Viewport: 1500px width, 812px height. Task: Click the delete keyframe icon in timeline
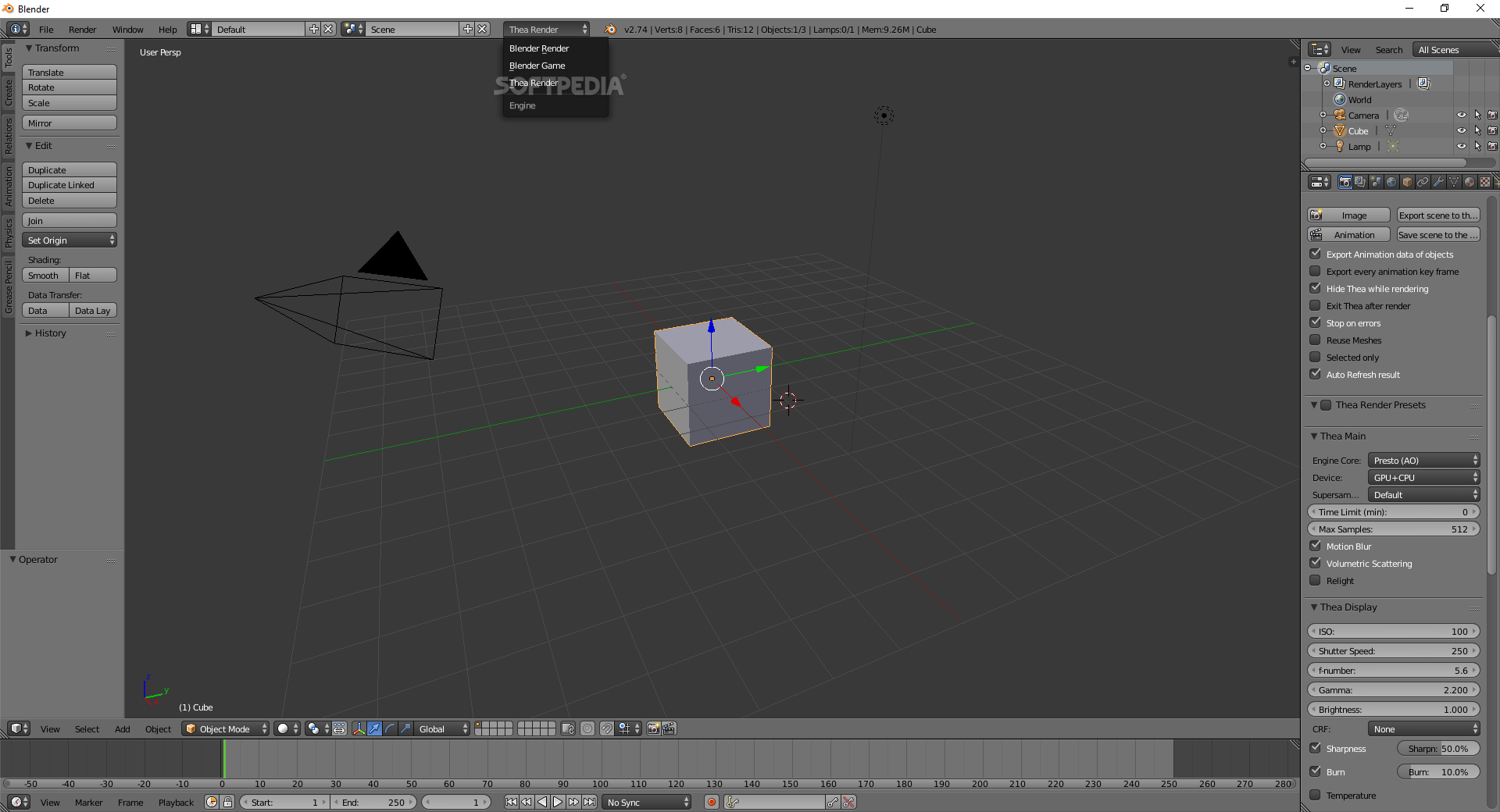click(848, 802)
